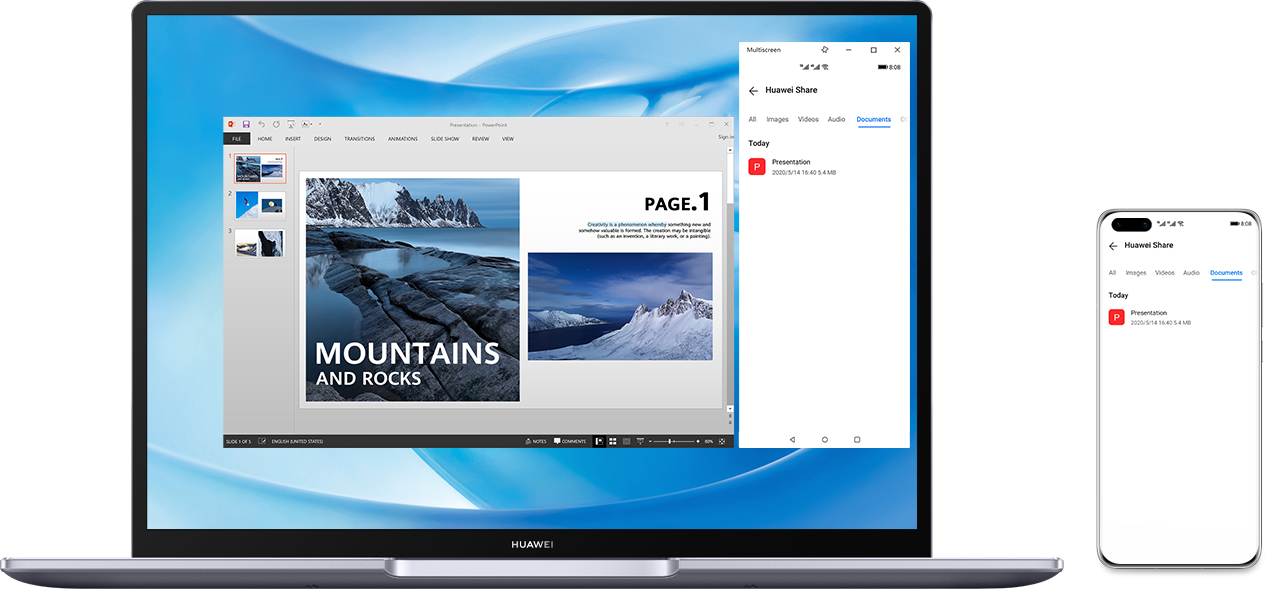The image size is (1266, 589).
Task: Select the DESIGN ribbon tab
Action: coord(322,139)
